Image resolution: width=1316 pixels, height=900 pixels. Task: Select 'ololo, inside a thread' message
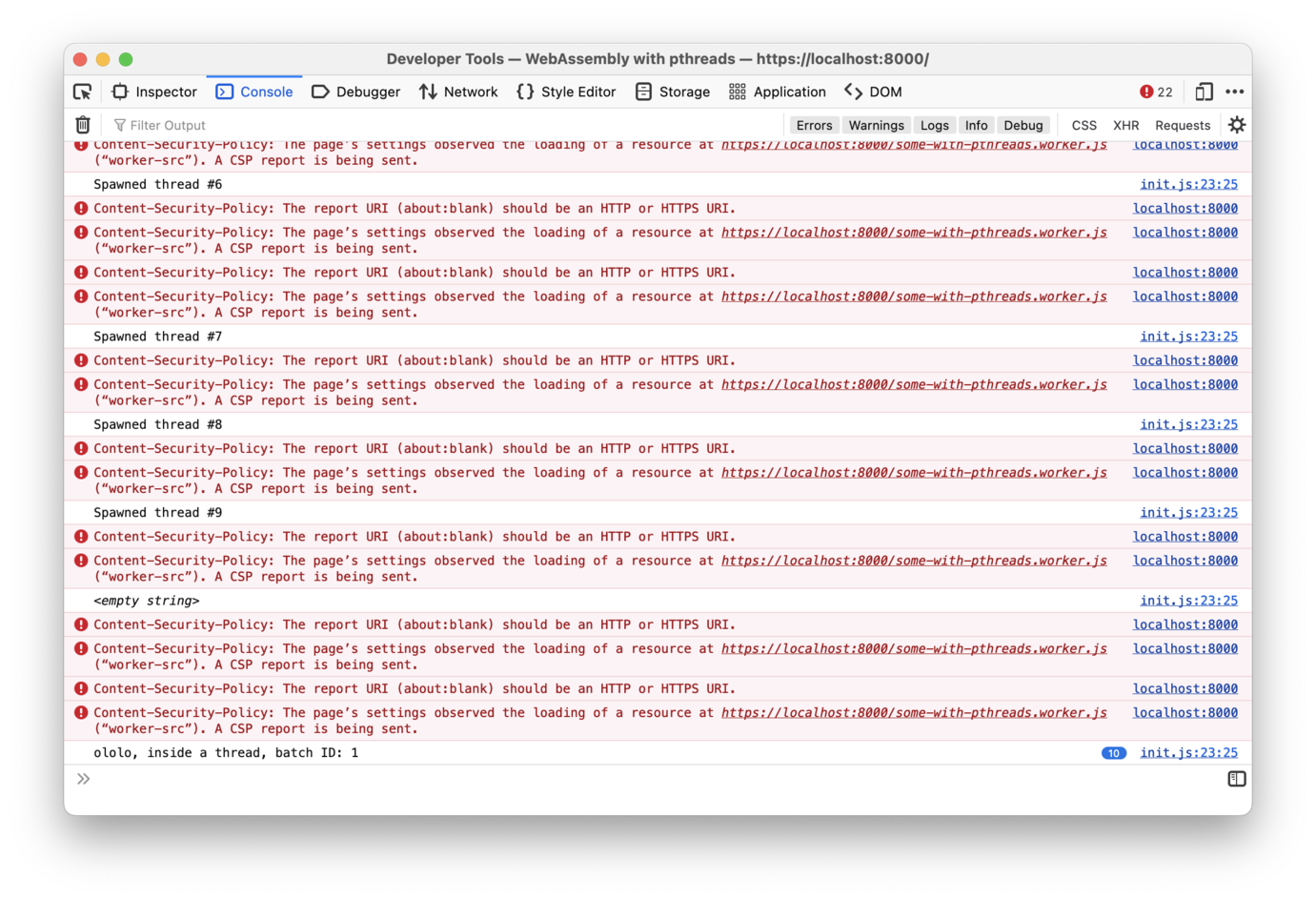tap(226, 752)
